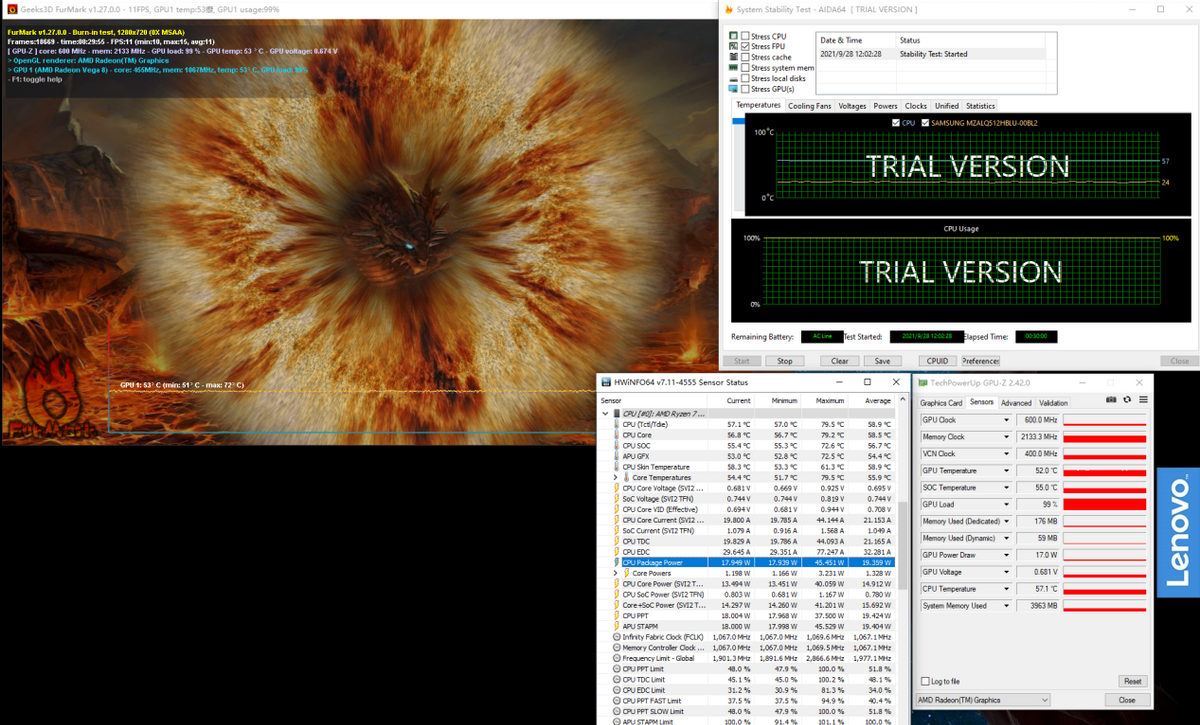This screenshot has width=1200, height=725.
Task: Click the AMD Ryzen 7 CPU chip icon
Action: tap(616, 413)
